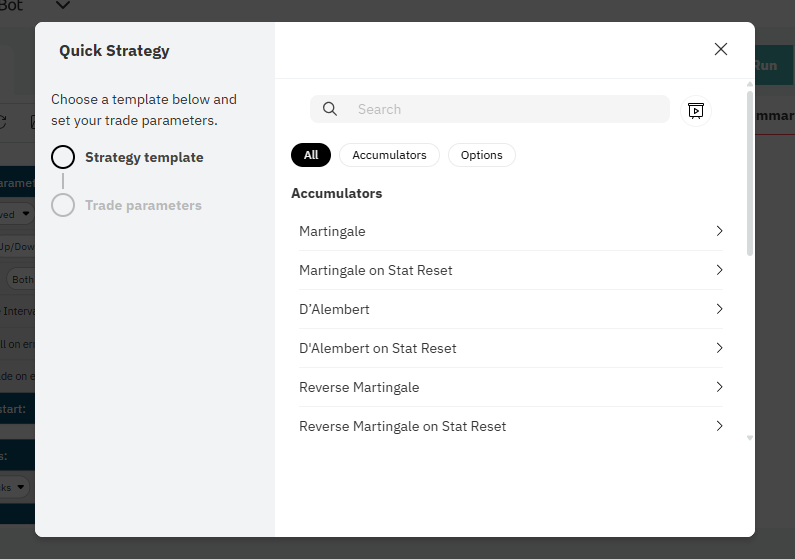Screen dimensions: 795x559
Task: Click the Martingale row chevron arrow
Action: (x=719, y=231)
